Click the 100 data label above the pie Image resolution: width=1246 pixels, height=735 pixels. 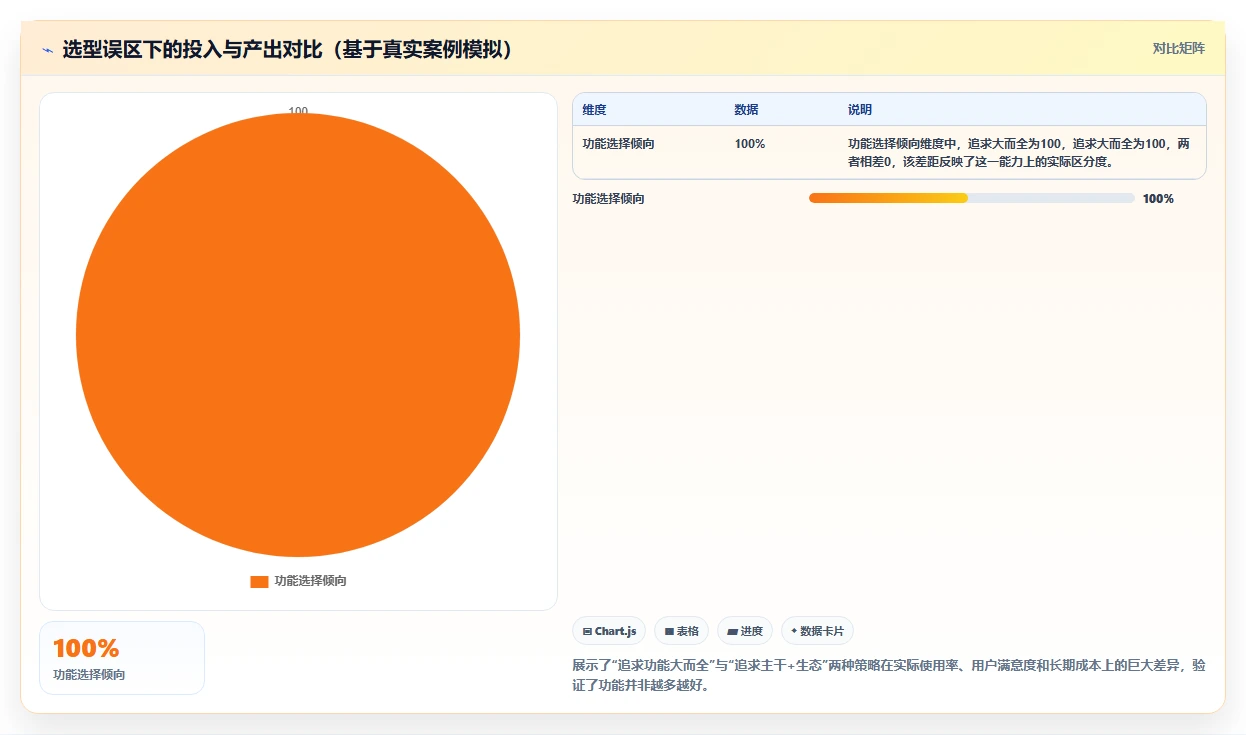click(298, 111)
